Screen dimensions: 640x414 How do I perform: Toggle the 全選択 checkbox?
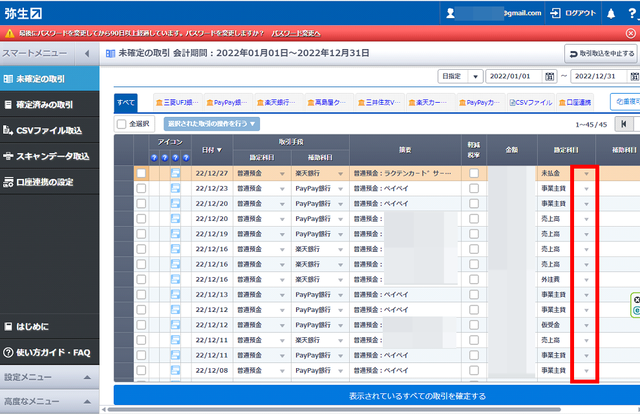click(x=121, y=124)
